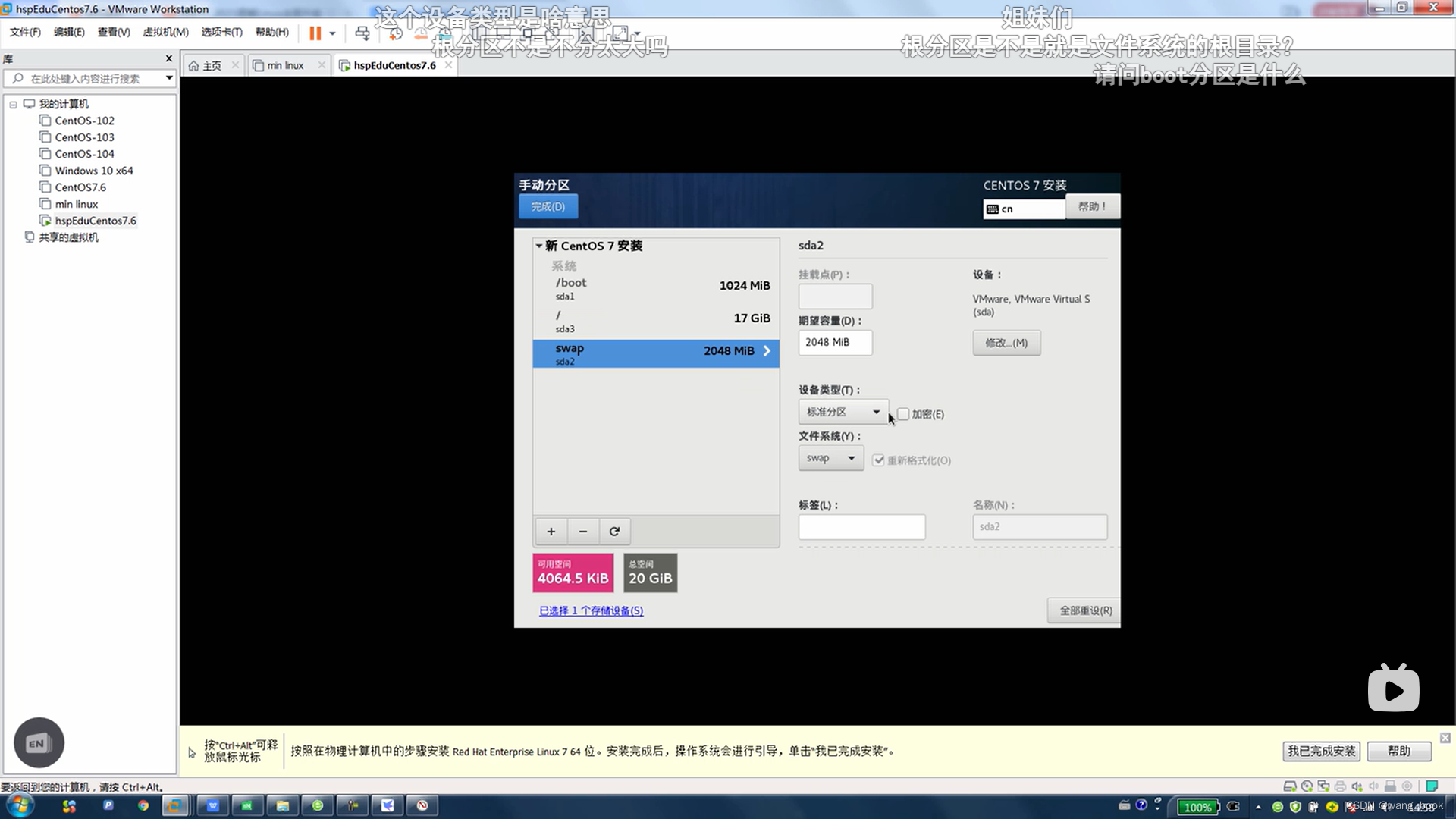Open the 设备类型 标准分区 dropdown

843,412
